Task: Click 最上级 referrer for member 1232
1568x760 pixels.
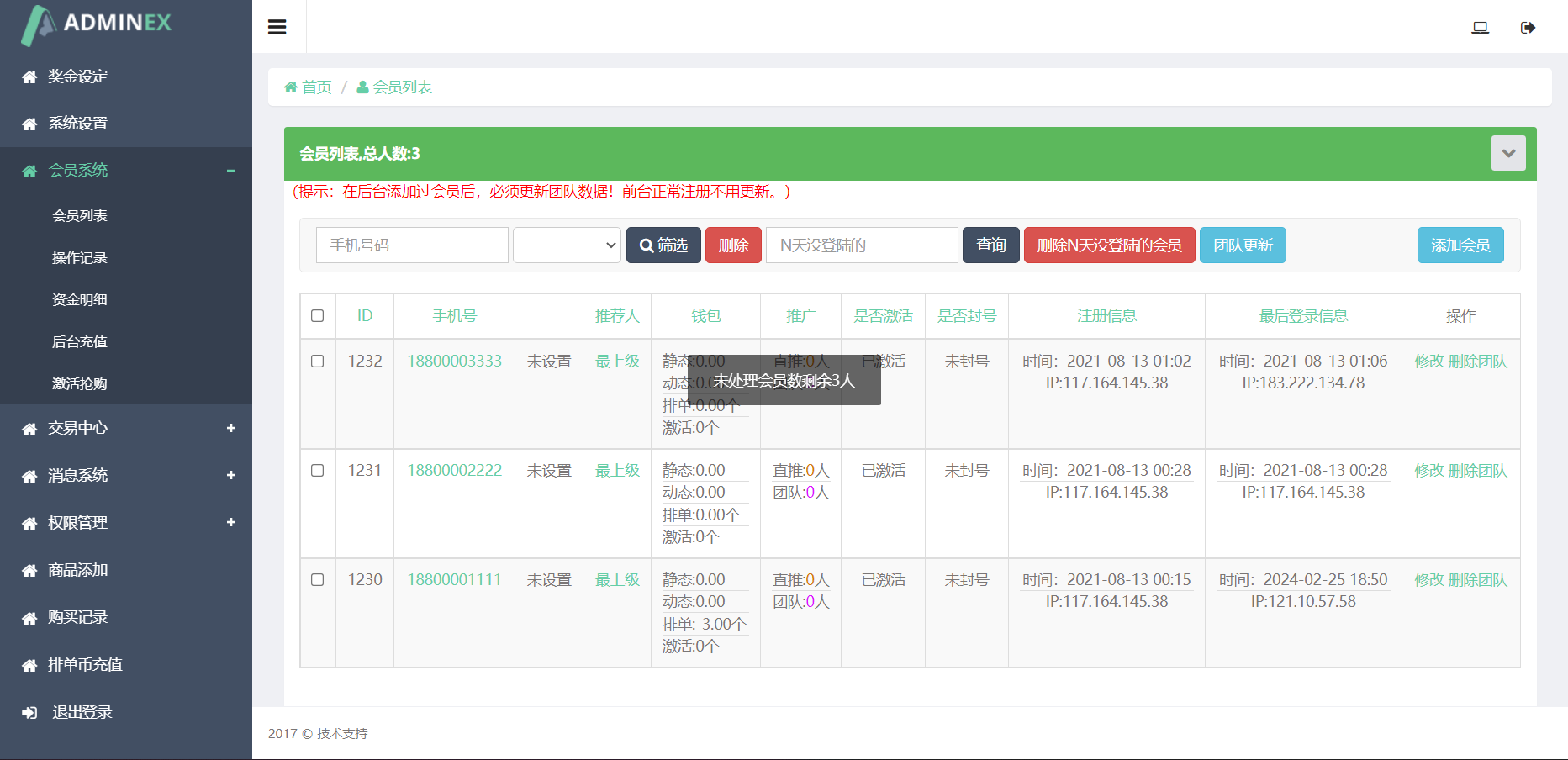Action: (x=618, y=361)
